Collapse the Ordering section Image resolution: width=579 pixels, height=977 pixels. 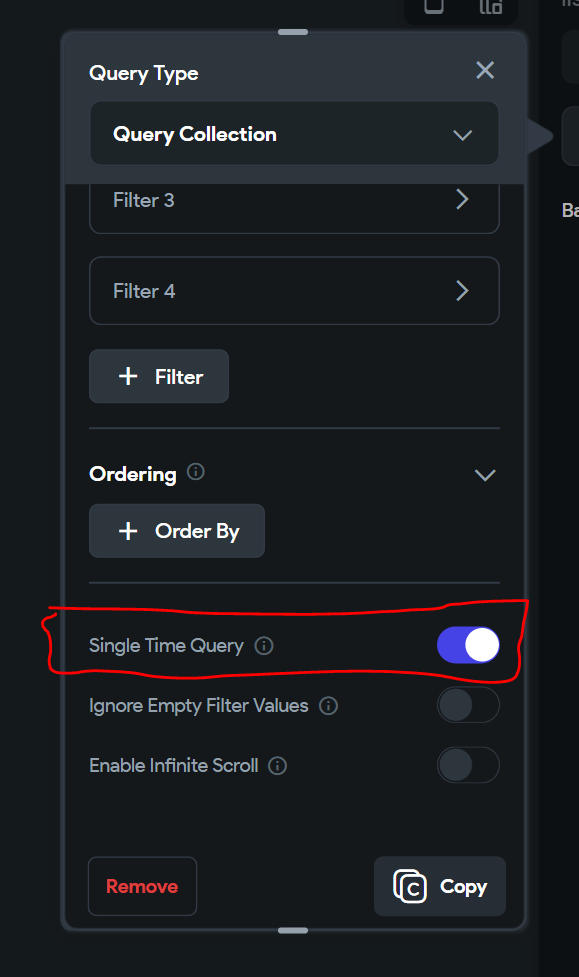[485, 475]
